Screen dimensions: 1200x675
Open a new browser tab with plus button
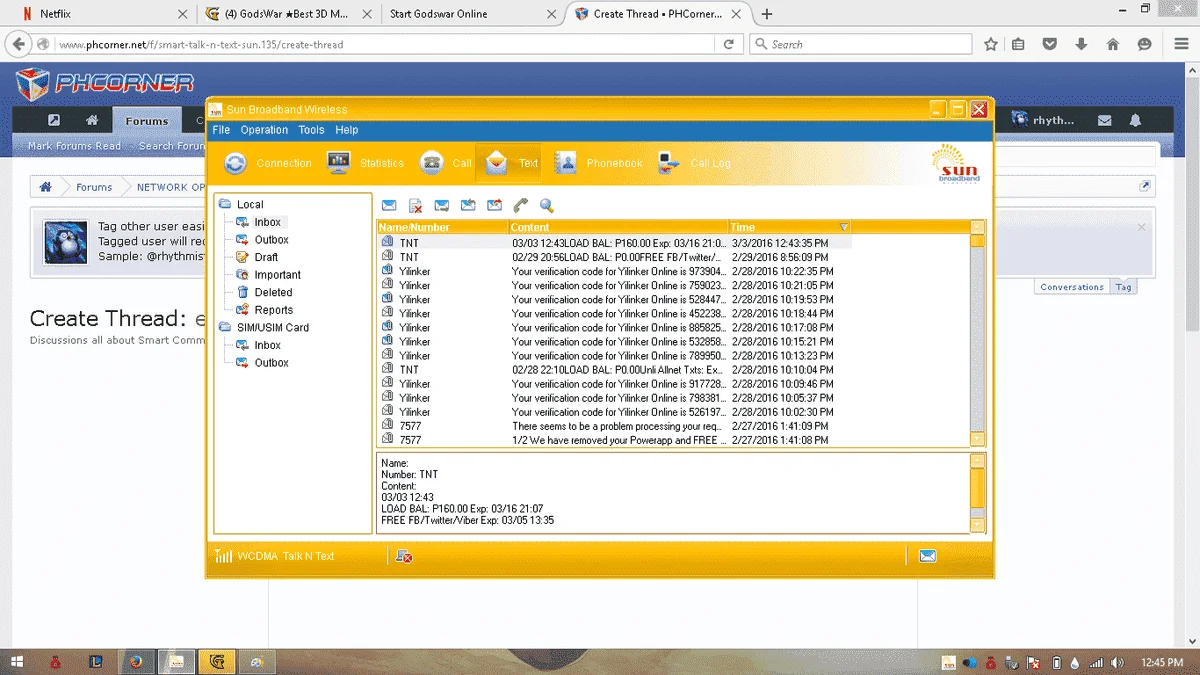coord(767,14)
